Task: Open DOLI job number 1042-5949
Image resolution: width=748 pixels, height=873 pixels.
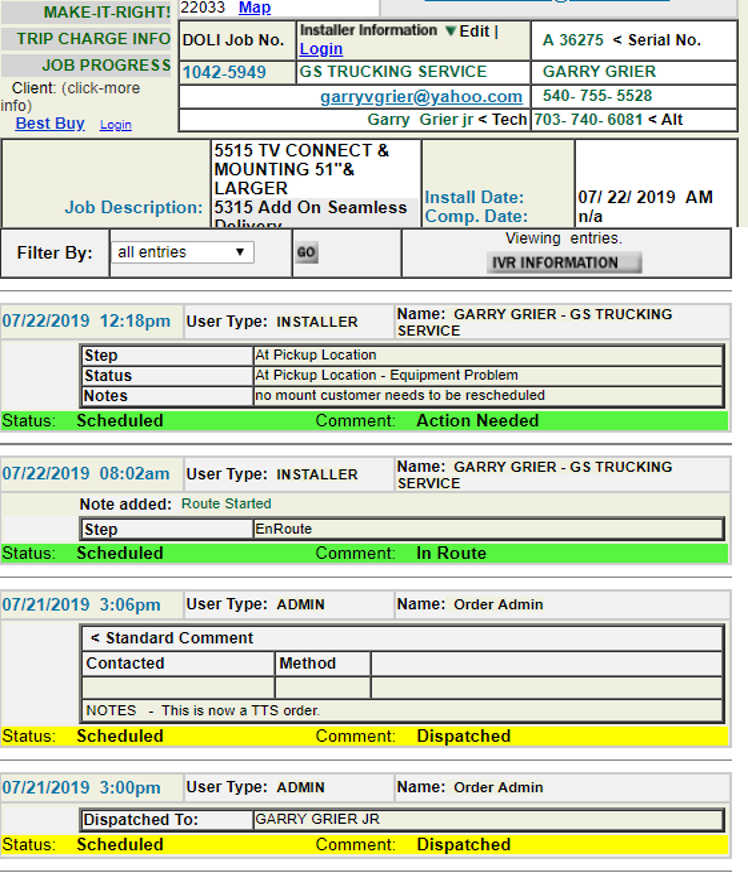Action: tap(224, 73)
